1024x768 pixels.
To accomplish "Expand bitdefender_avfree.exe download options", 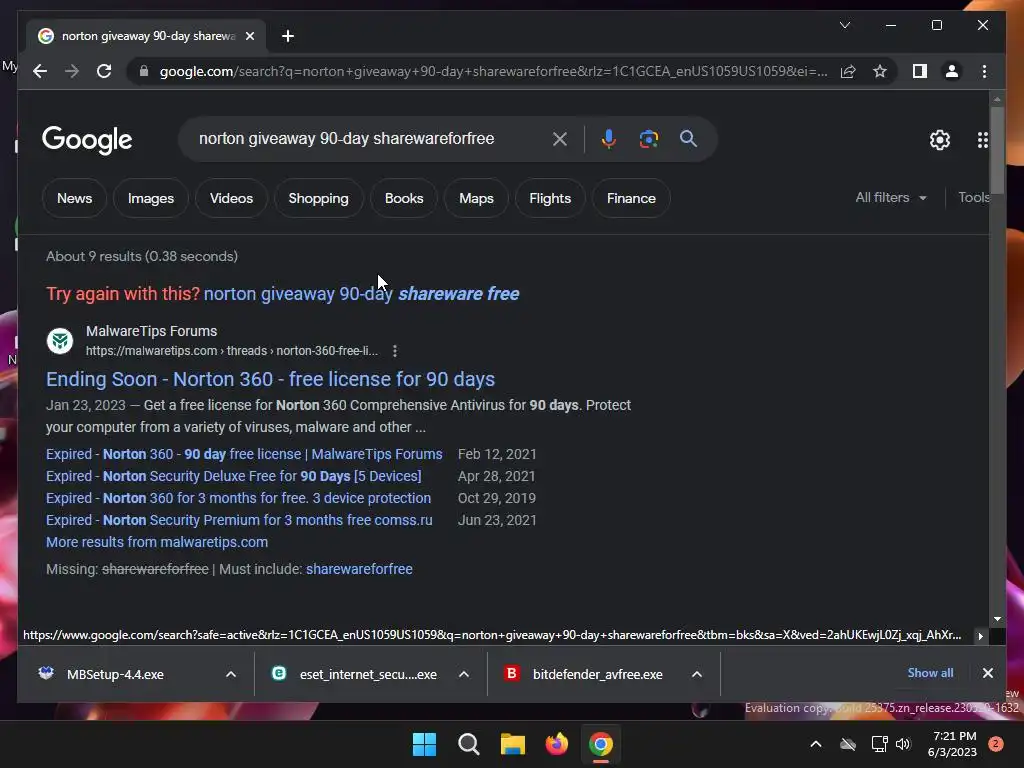I will pos(697,674).
